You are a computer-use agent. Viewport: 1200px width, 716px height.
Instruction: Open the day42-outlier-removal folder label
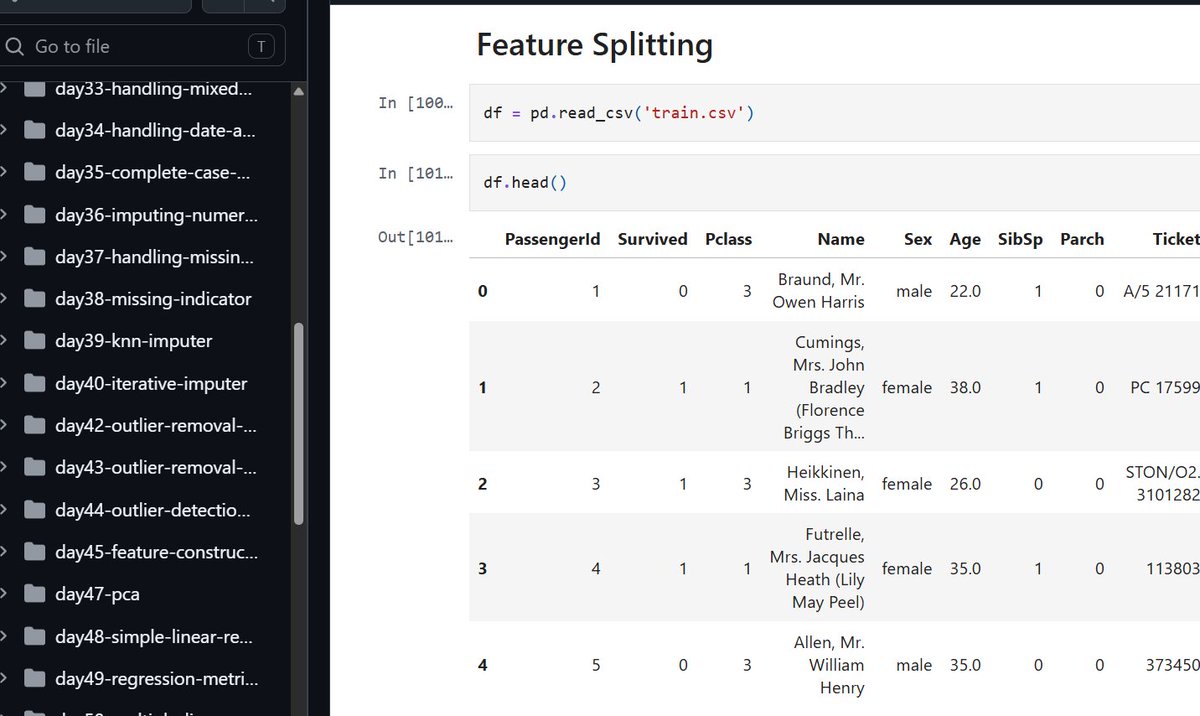(x=156, y=425)
